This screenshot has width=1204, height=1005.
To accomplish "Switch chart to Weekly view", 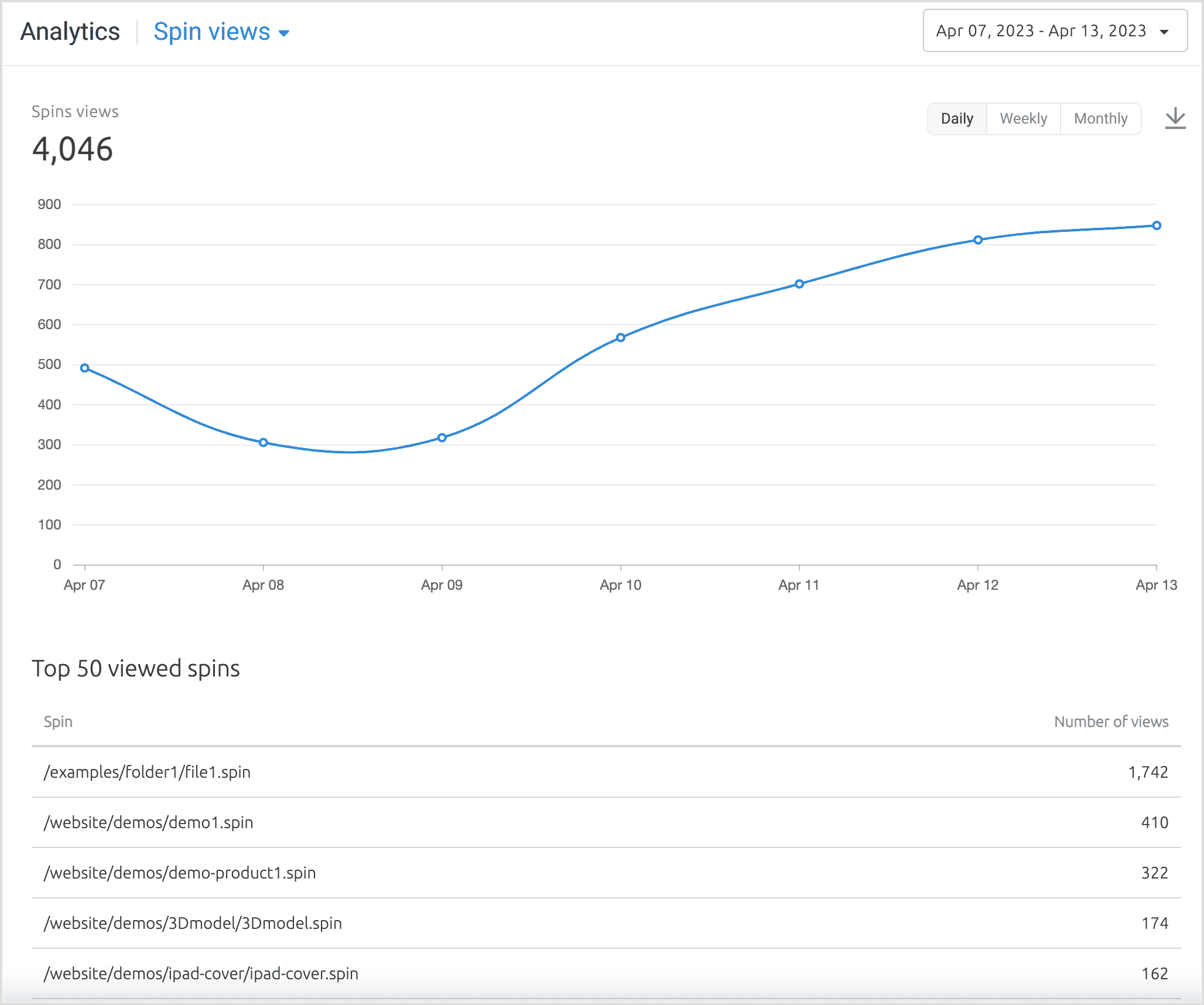I will point(1023,119).
